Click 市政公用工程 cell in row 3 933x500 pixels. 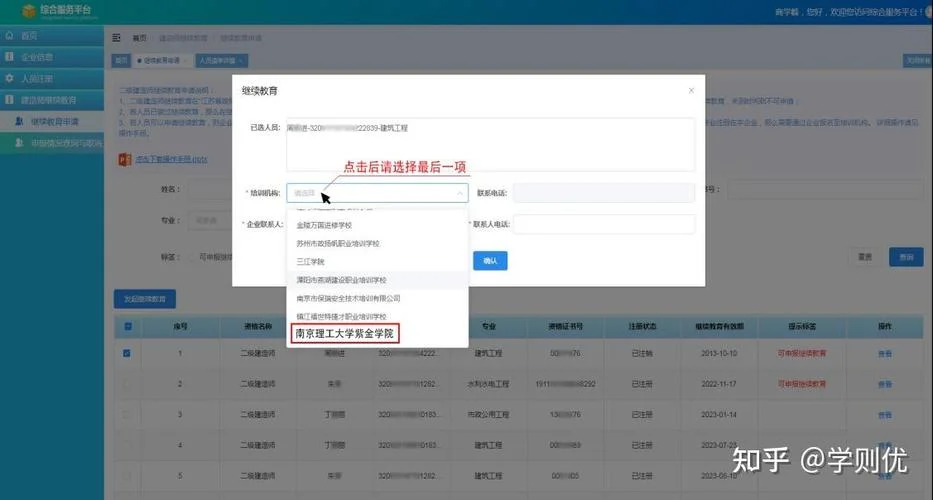488,414
